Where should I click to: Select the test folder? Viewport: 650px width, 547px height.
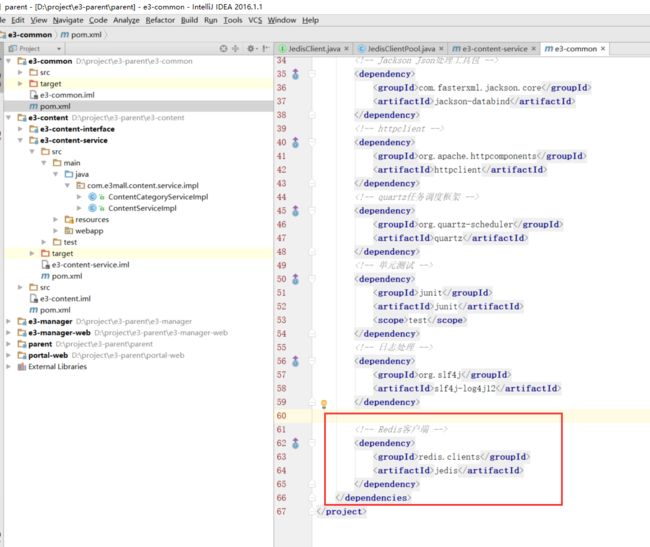pos(70,242)
